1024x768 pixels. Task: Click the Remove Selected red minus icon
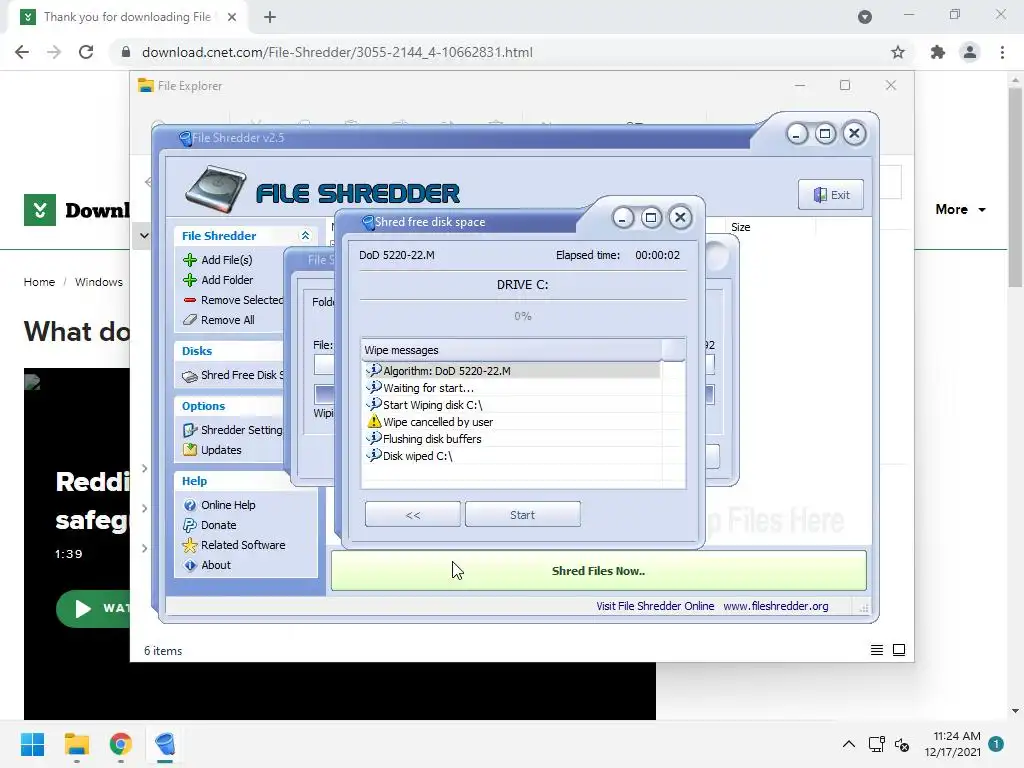click(x=190, y=300)
